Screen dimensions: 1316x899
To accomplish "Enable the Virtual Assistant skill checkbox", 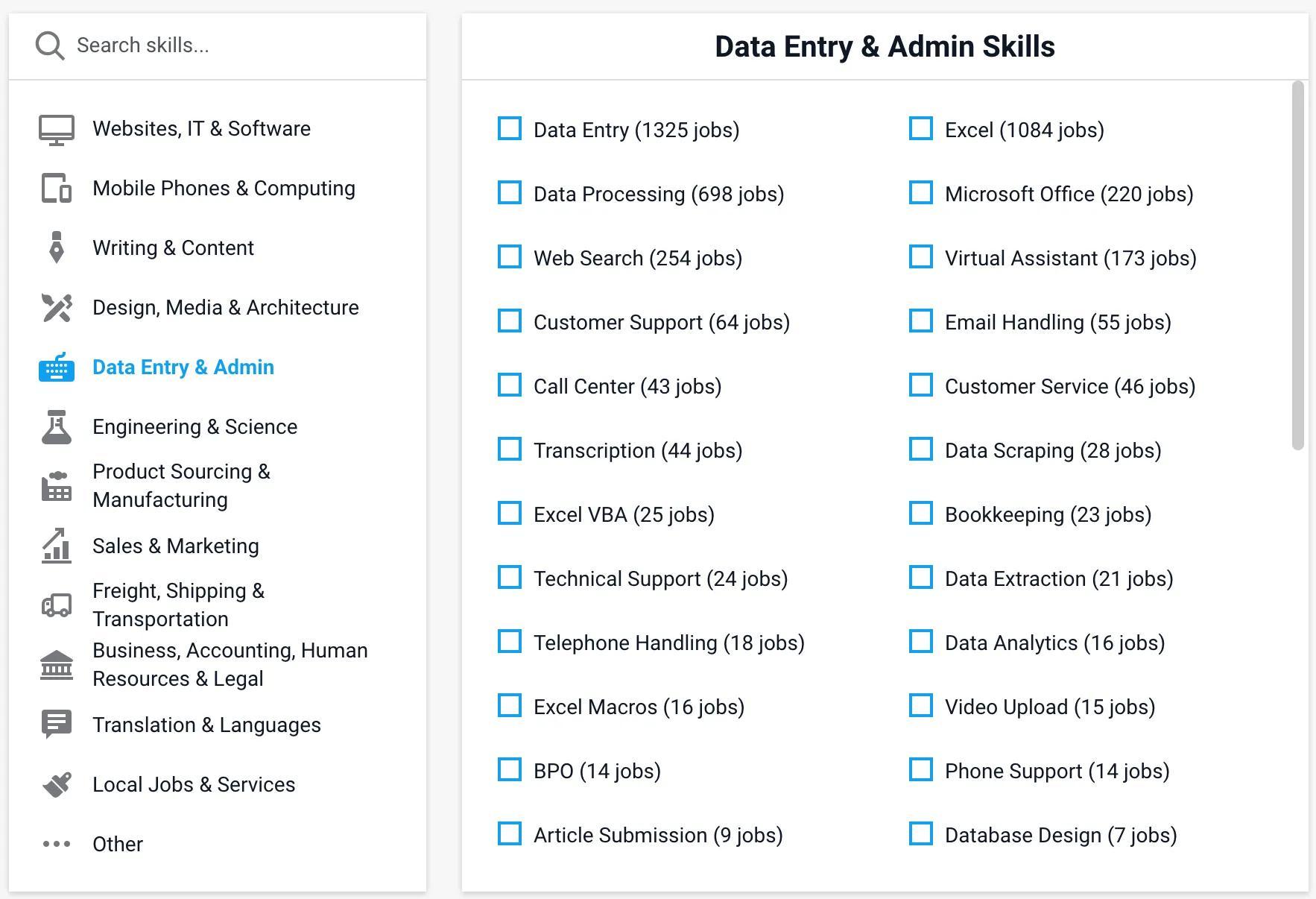I will pos(921,257).
